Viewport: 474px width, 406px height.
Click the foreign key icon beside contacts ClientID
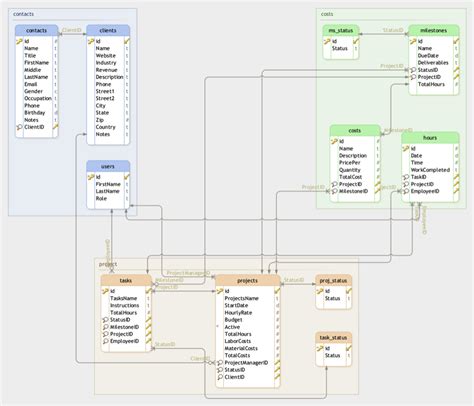point(19,127)
